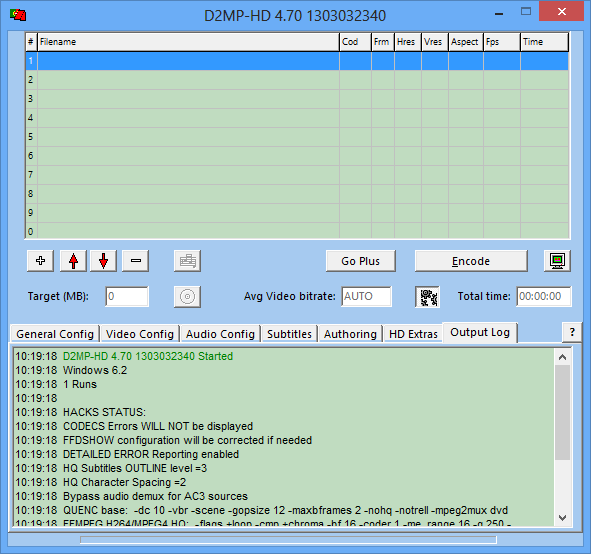Move selected file up with red arrow
The width and height of the screenshot is (591, 554).
point(73,260)
